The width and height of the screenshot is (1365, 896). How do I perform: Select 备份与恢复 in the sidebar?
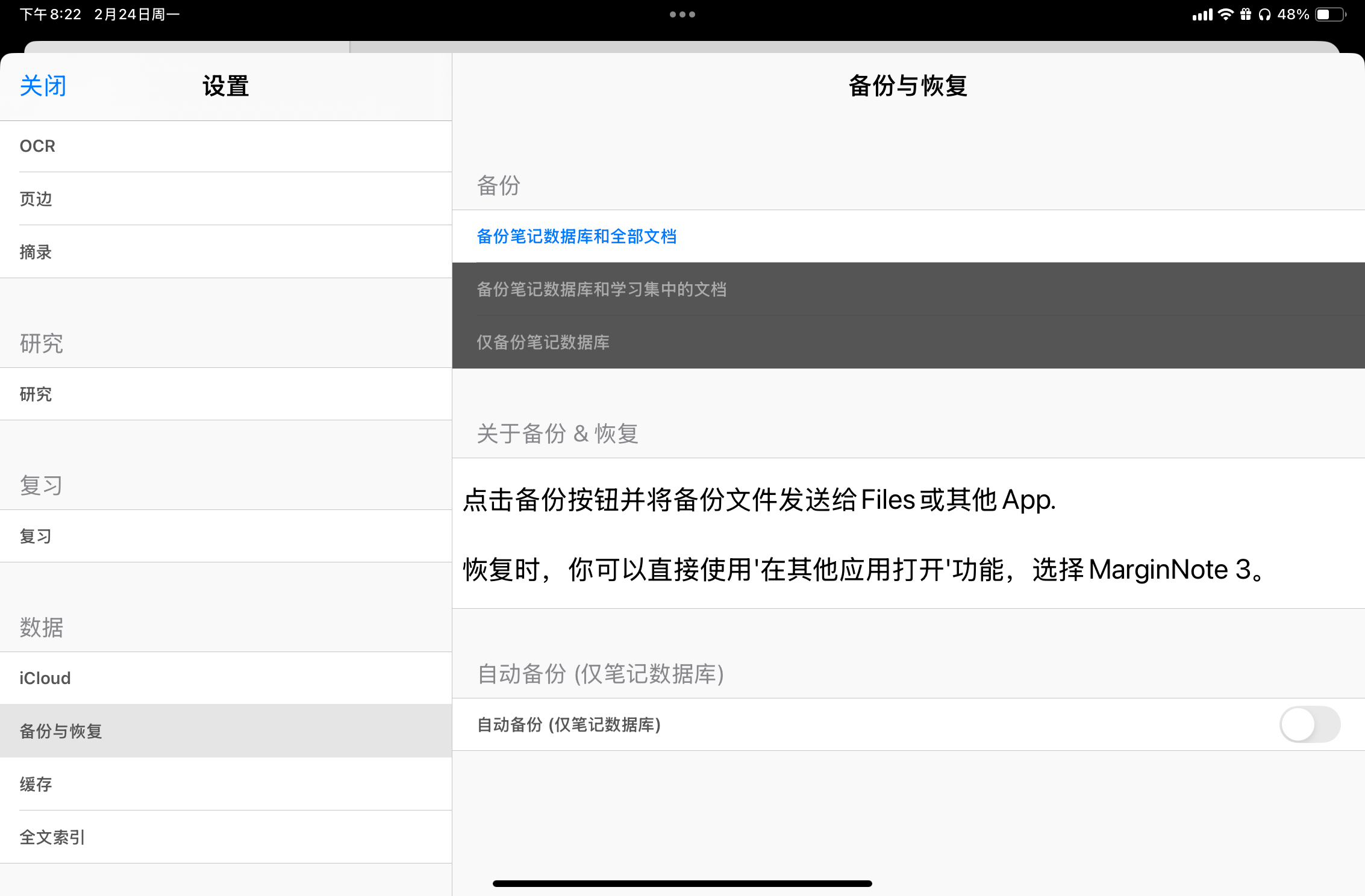point(226,731)
